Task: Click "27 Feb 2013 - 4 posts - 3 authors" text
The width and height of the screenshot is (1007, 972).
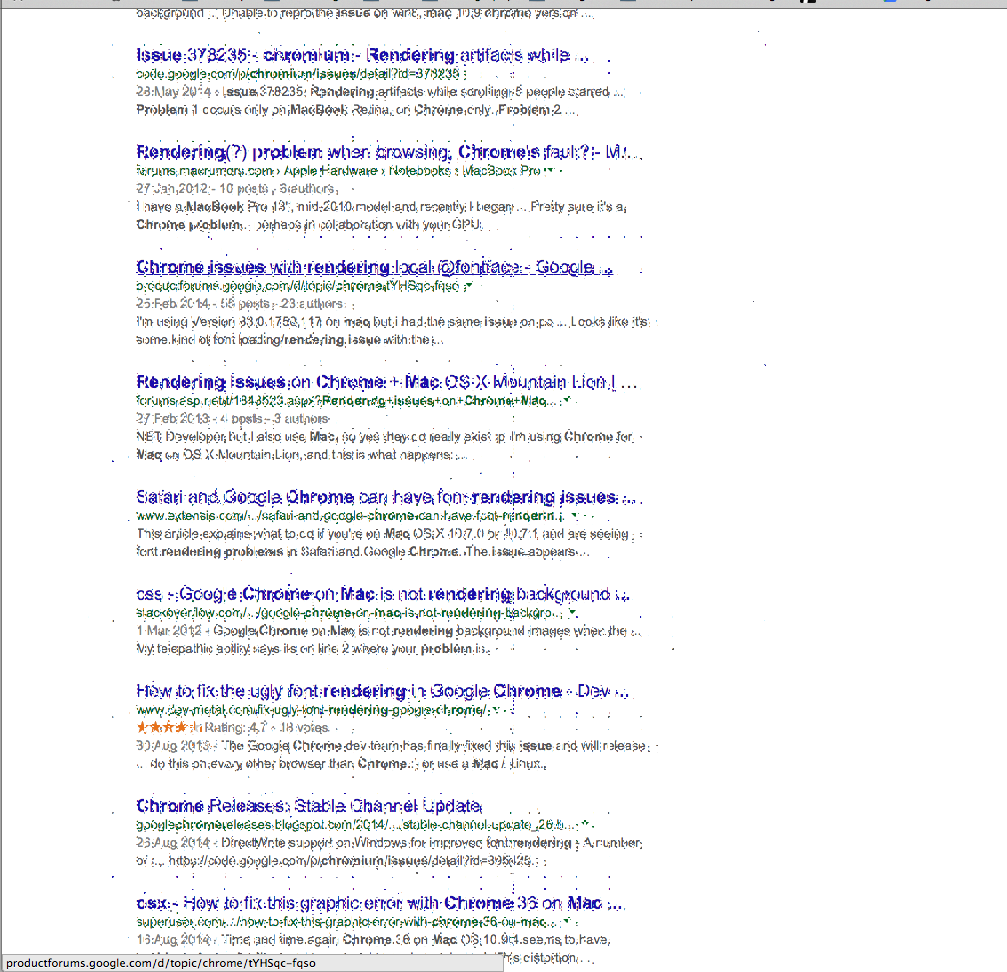Action: point(232,419)
